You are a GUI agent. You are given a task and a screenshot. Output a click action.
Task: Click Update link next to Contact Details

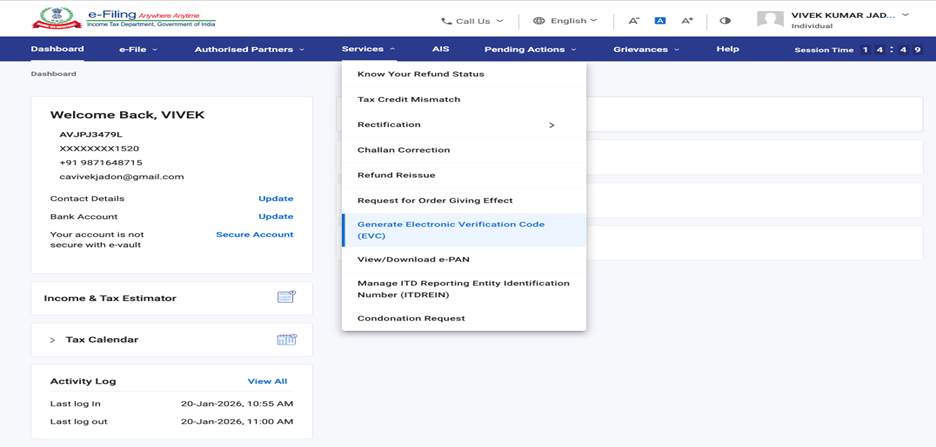point(275,198)
